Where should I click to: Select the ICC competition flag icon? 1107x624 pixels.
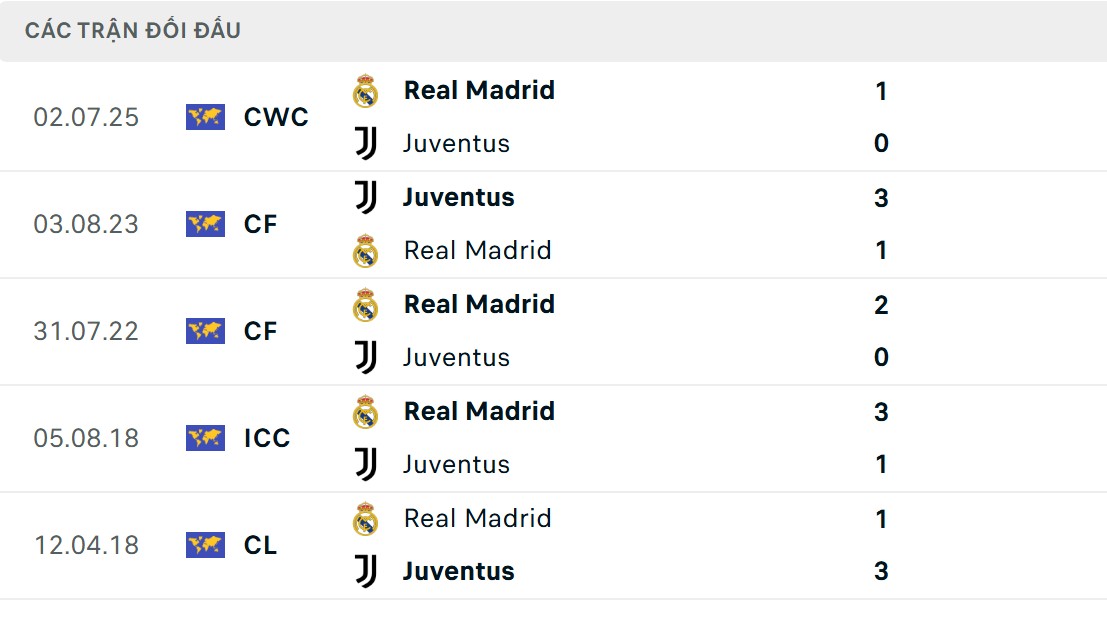pyautogui.click(x=205, y=438)
